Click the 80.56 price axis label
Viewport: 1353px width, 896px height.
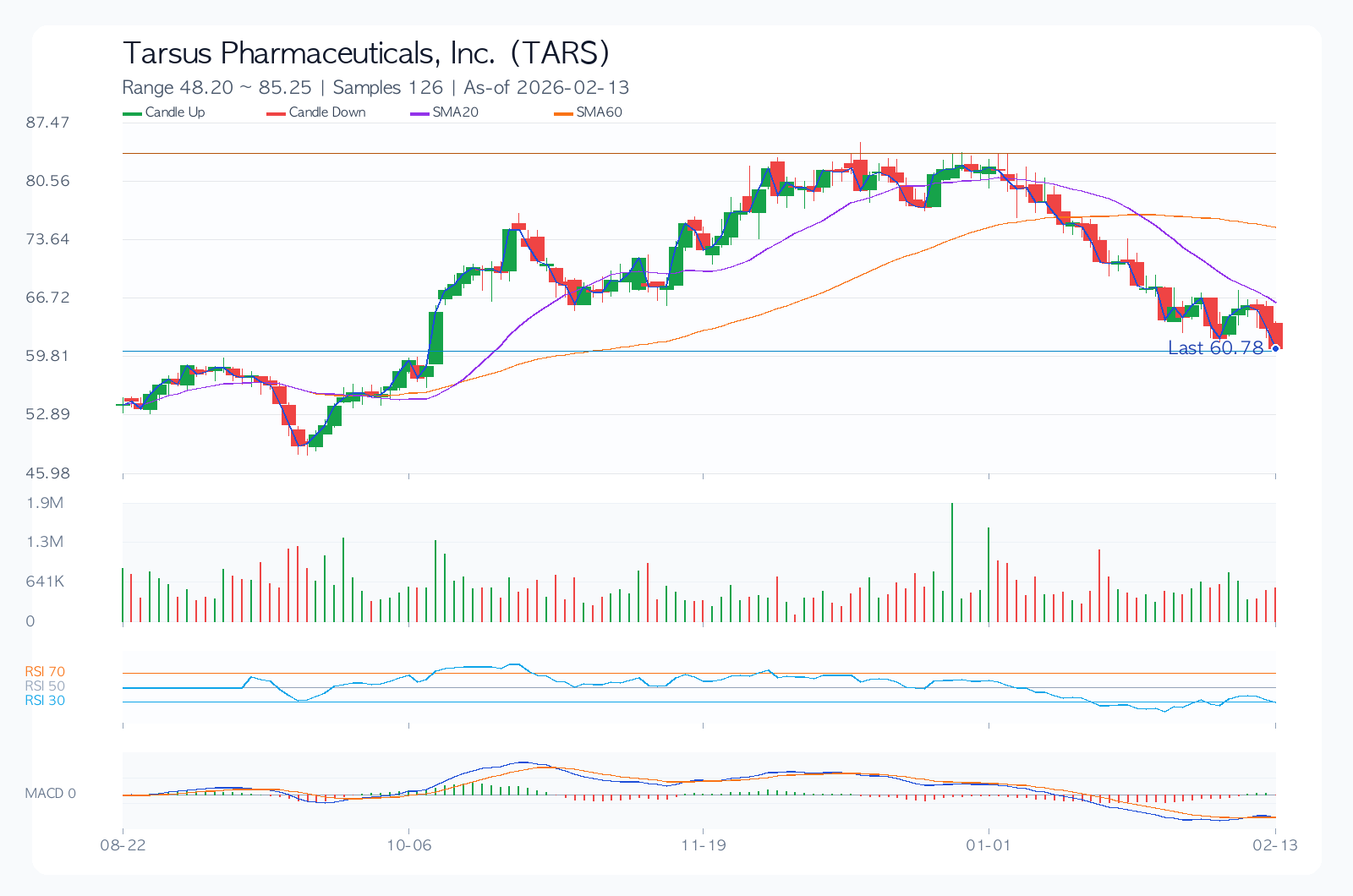[x=47, y=181]
